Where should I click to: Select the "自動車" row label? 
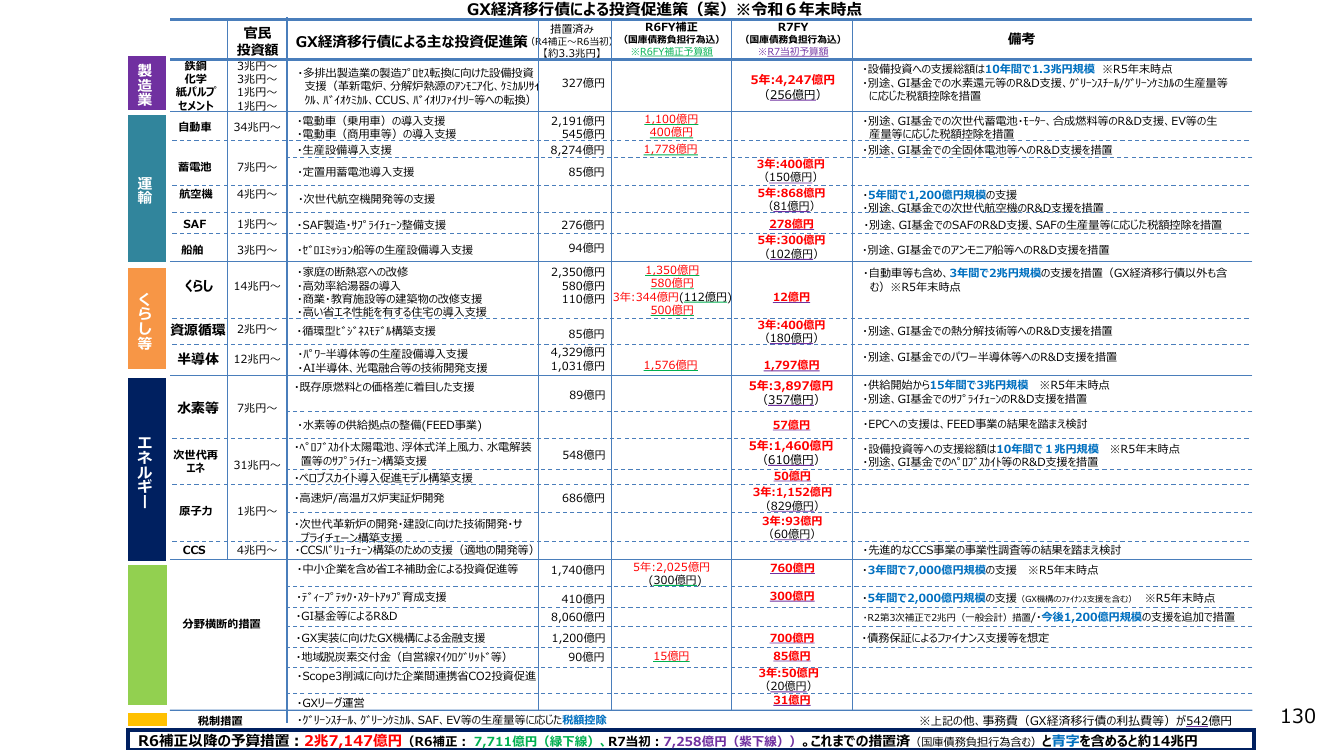(195, 127)
